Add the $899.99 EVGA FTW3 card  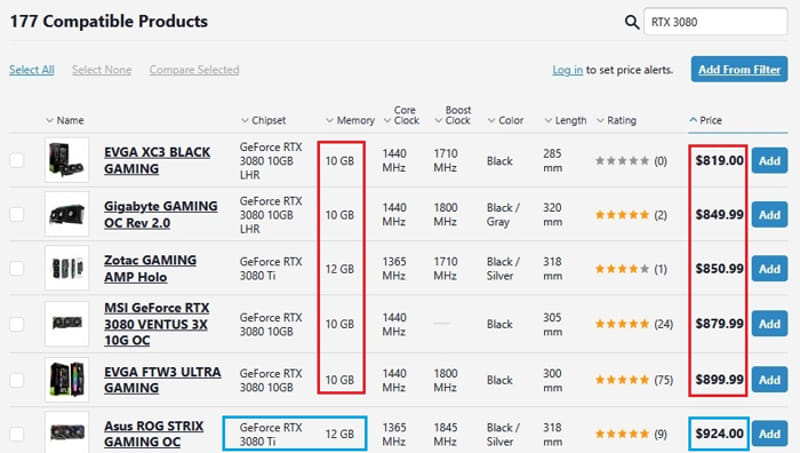(769, 380)
